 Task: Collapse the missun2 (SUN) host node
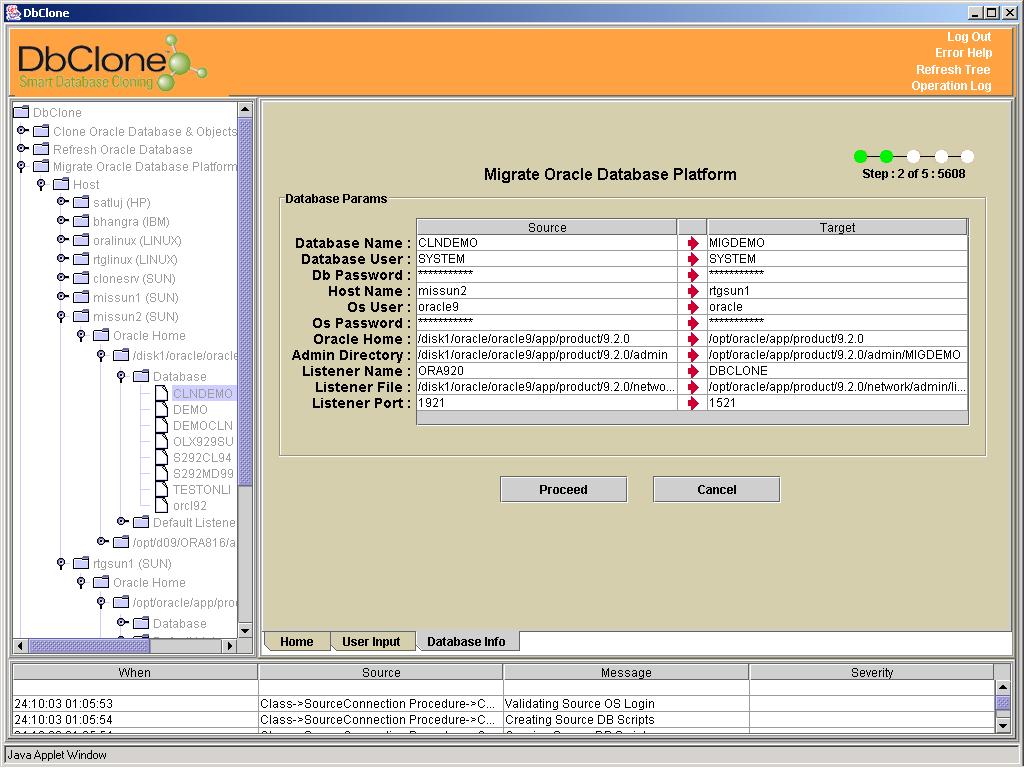tap(61, 316)
